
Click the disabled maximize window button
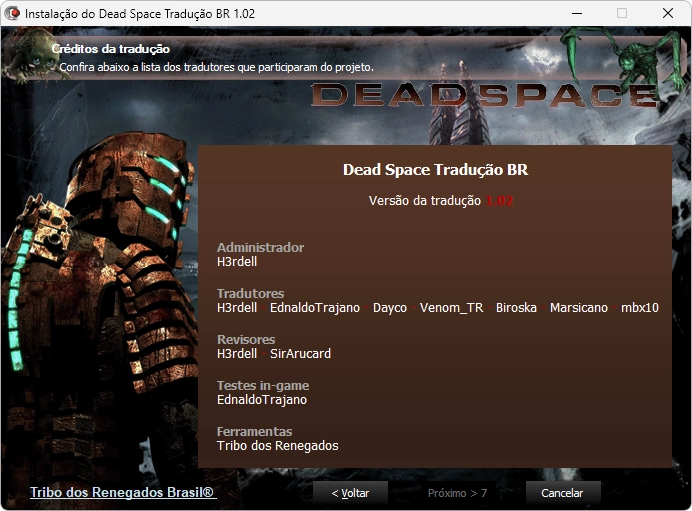[622, 13]
